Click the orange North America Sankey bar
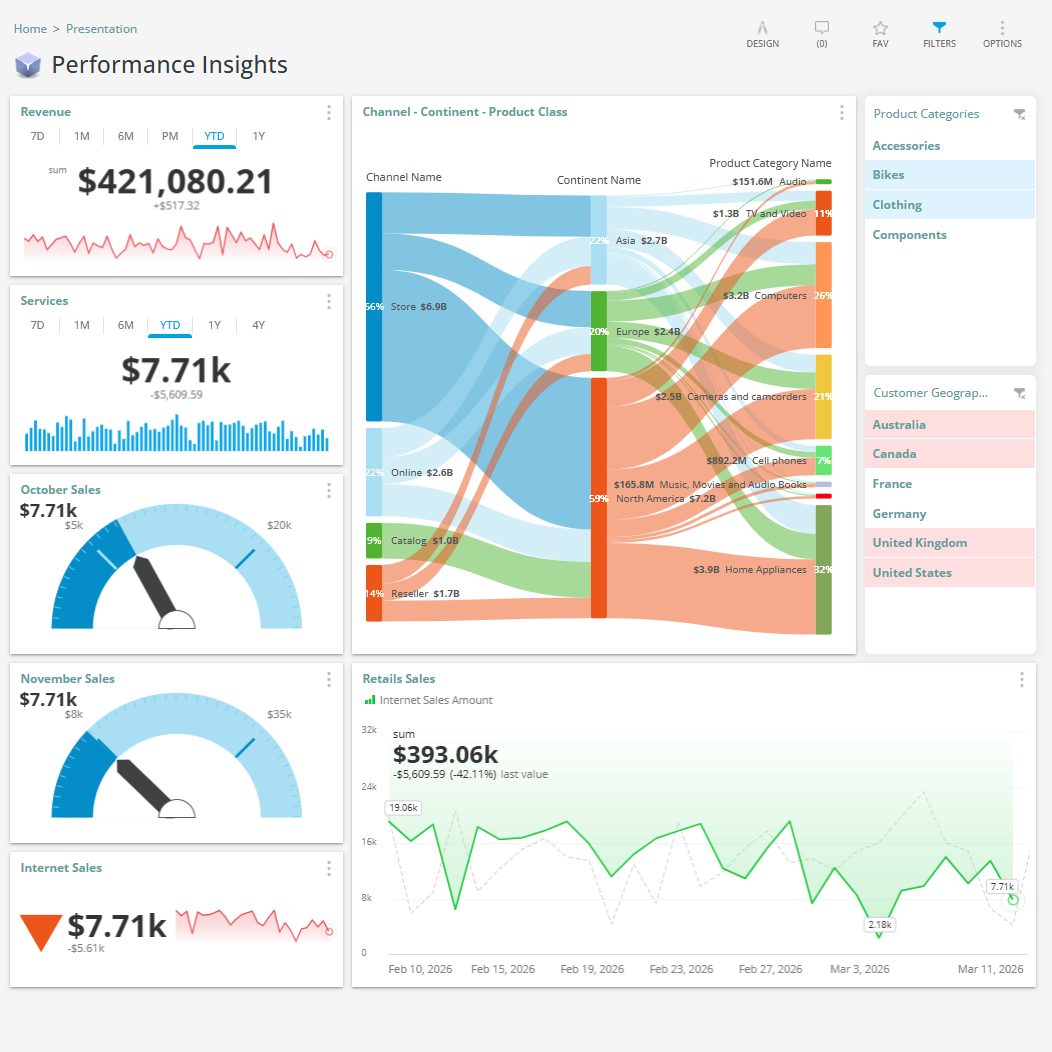The width and height of the screenshot is (1052, 1052). (x=598, y=498)
